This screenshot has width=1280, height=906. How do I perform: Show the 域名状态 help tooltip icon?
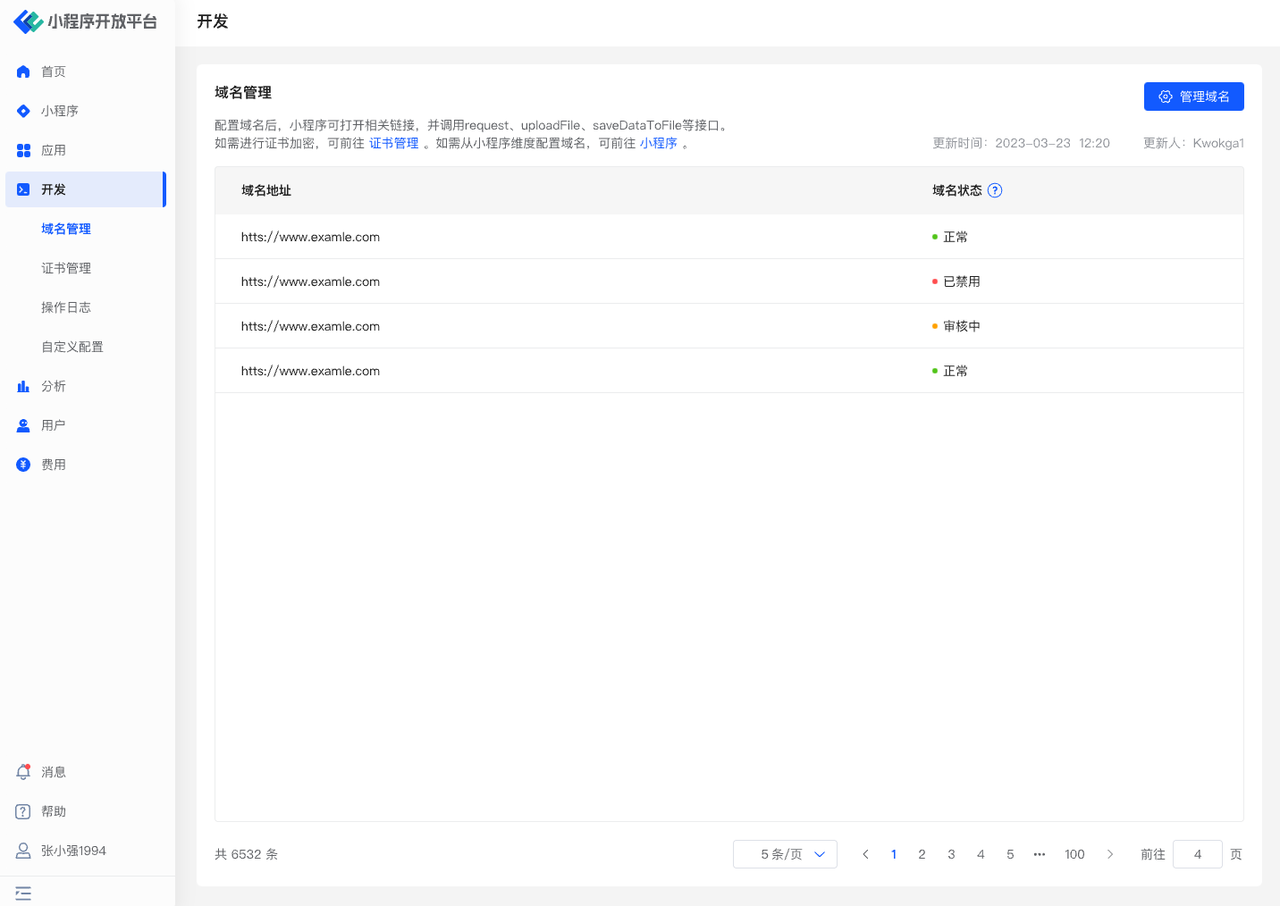click(x=994, y=190)
